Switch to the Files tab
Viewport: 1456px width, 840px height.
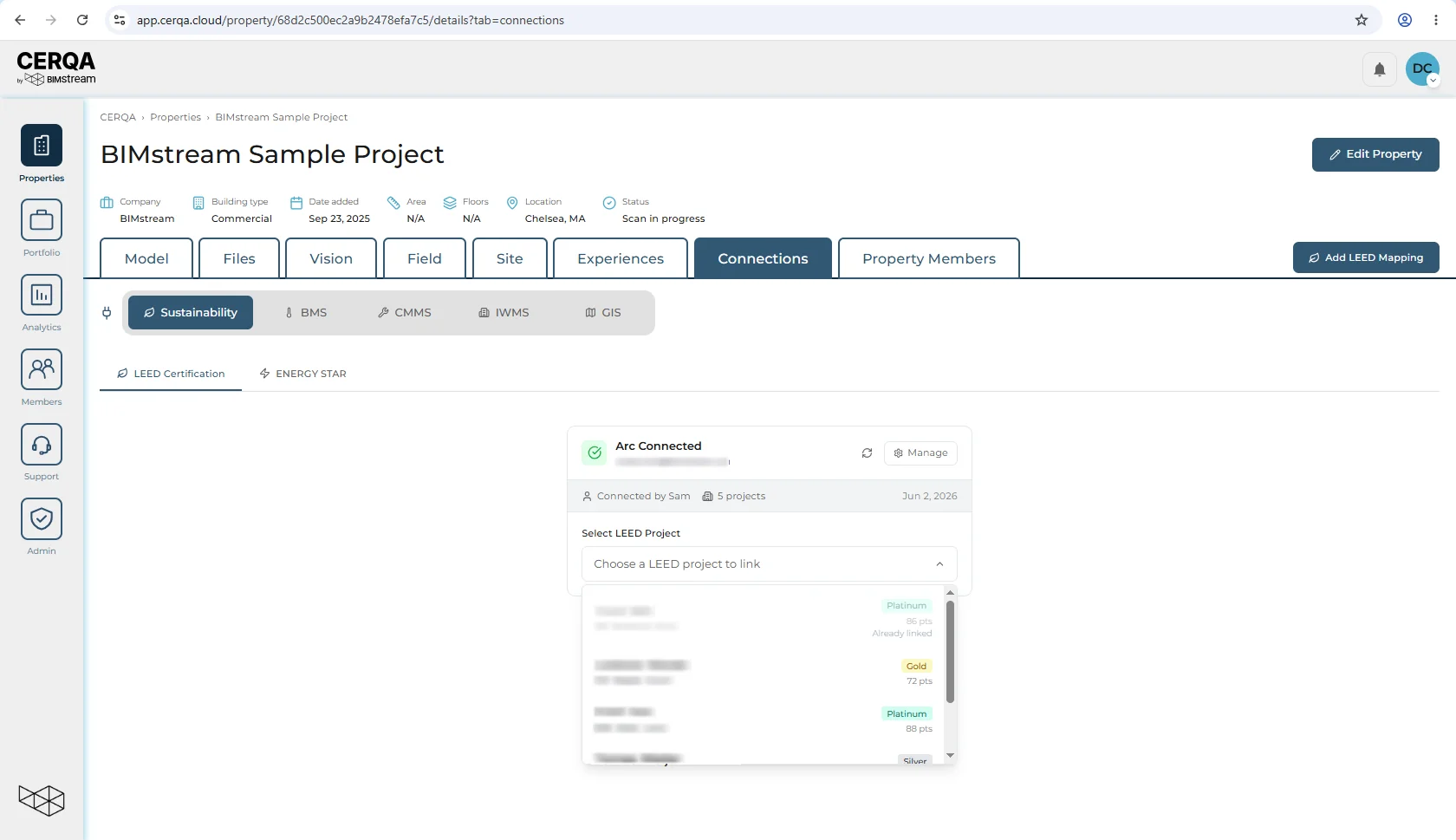coord(239,258)
